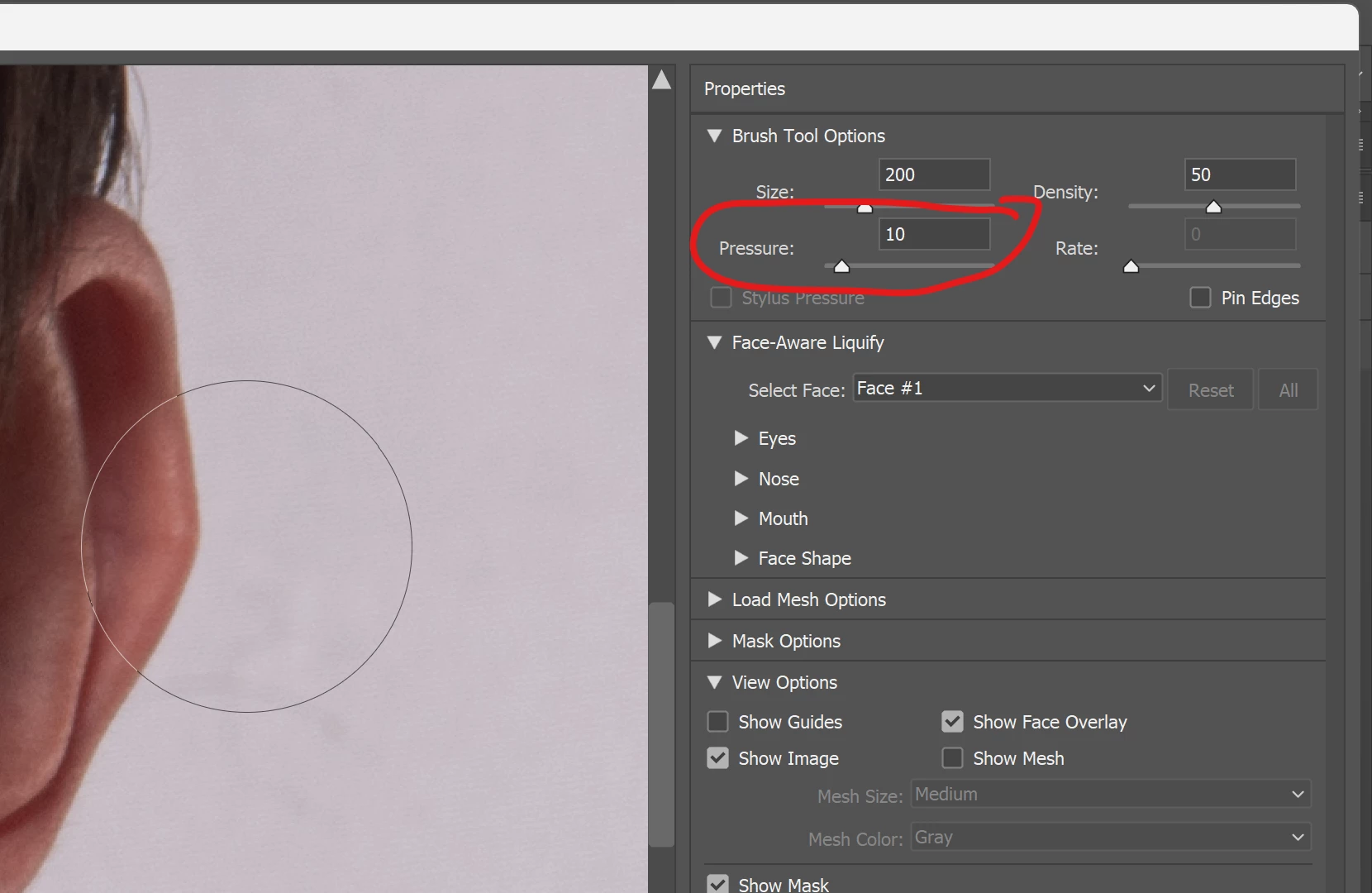Expand the Eyes settings
The width and height of the screenshot is (1372, 893).
pos(741,438)
